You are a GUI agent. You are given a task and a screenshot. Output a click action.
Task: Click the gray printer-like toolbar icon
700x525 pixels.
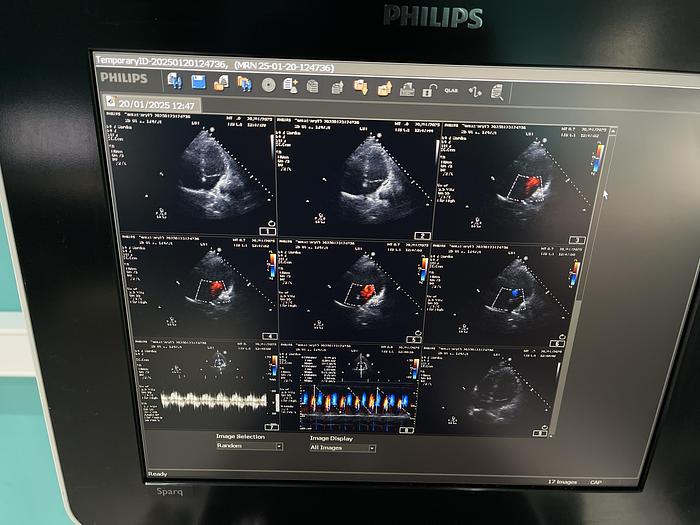[x=407, y=90]
